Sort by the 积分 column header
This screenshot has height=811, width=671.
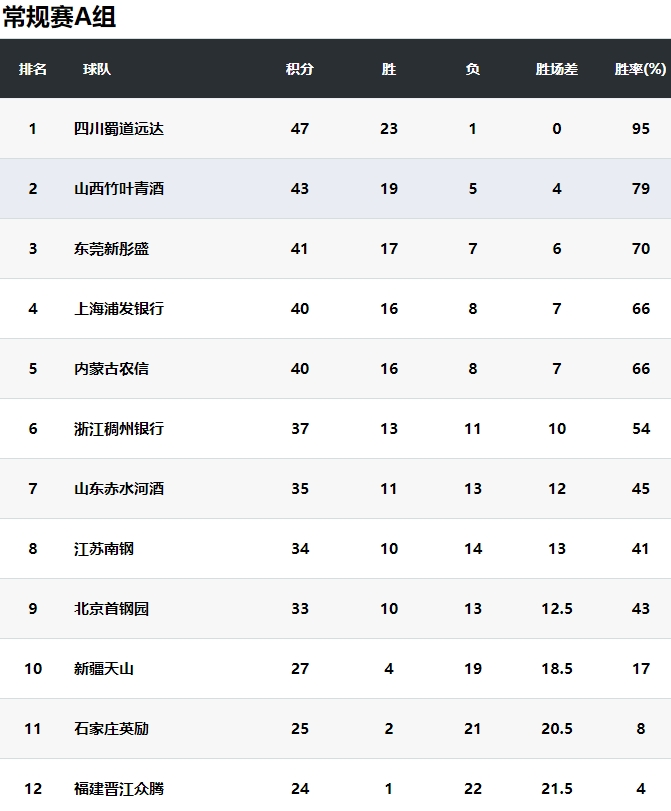[x=300, y=69]
